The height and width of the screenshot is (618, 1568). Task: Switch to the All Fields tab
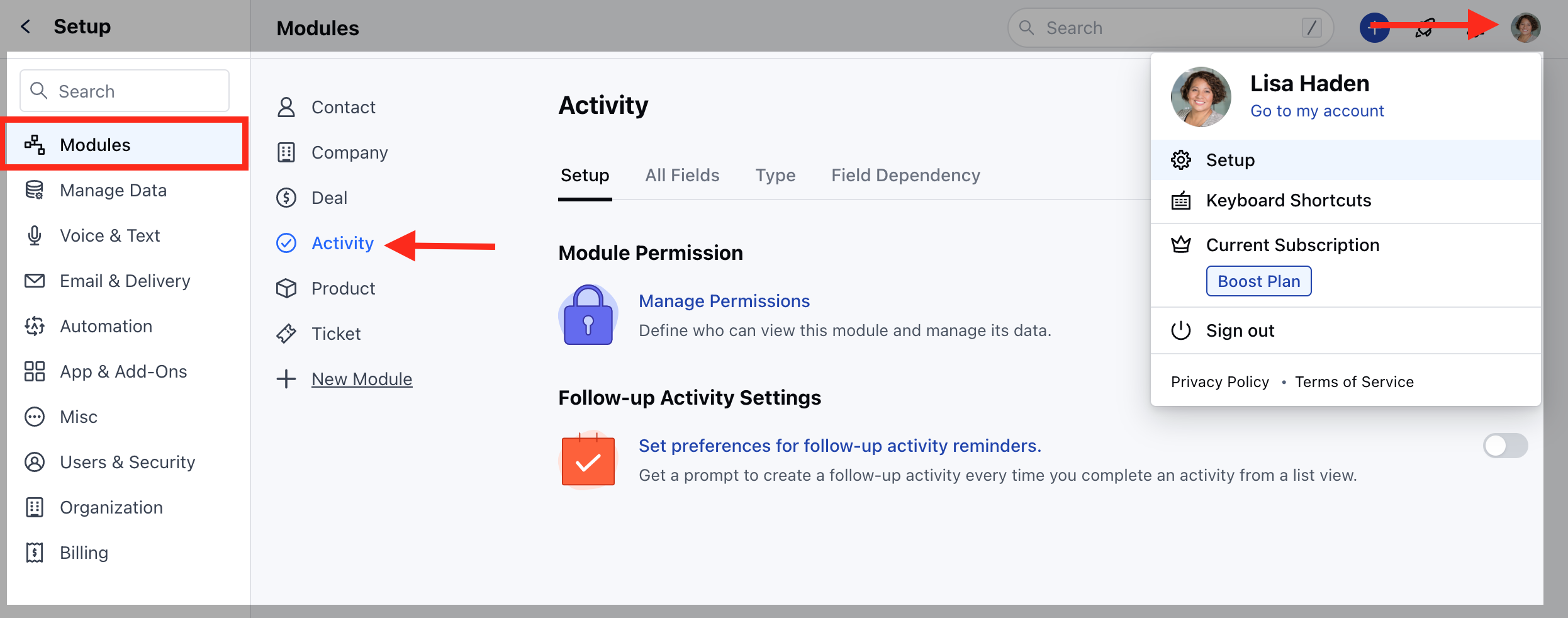click(682, 175)
